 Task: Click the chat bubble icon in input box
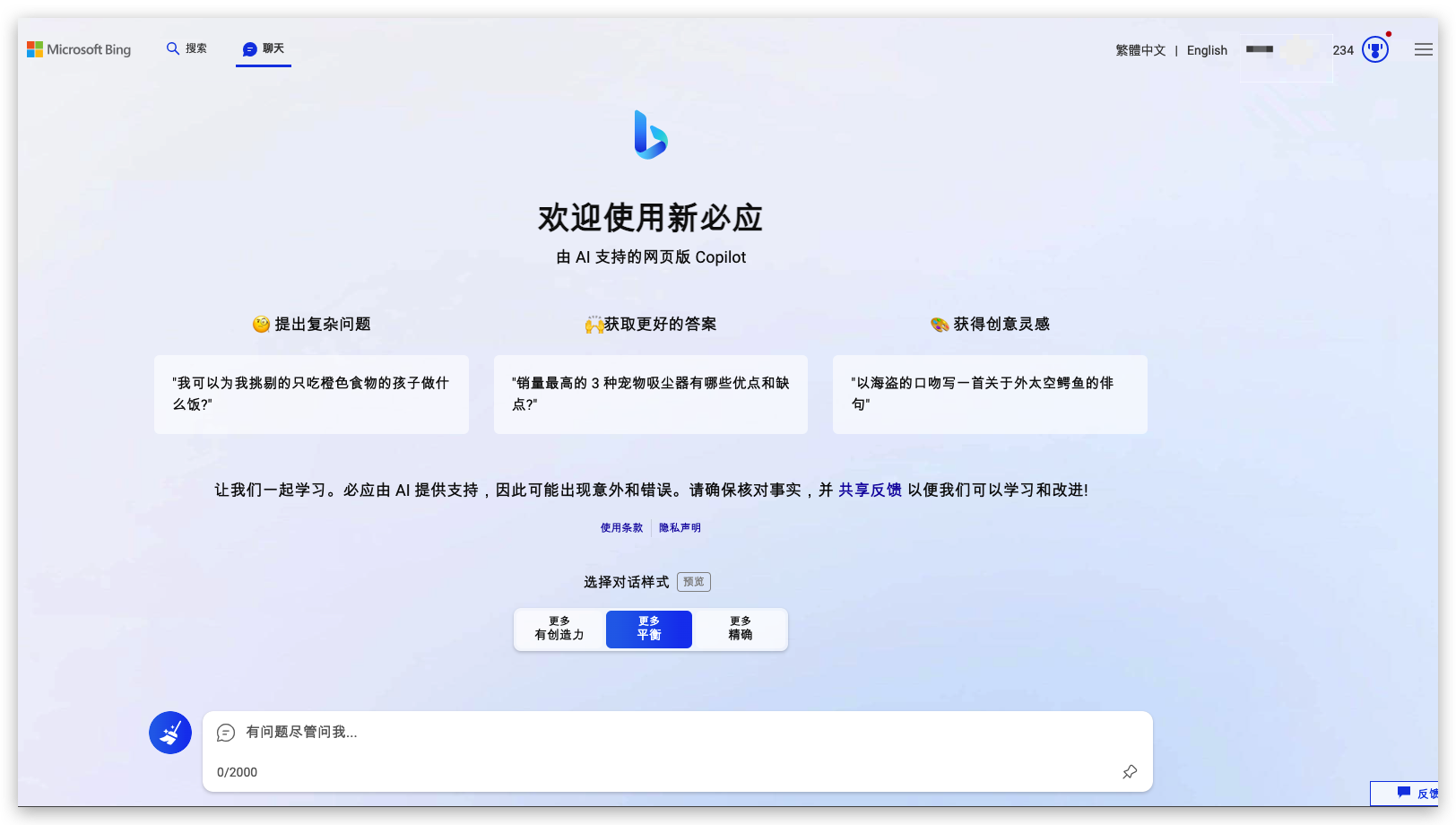(x=226, y=733)
